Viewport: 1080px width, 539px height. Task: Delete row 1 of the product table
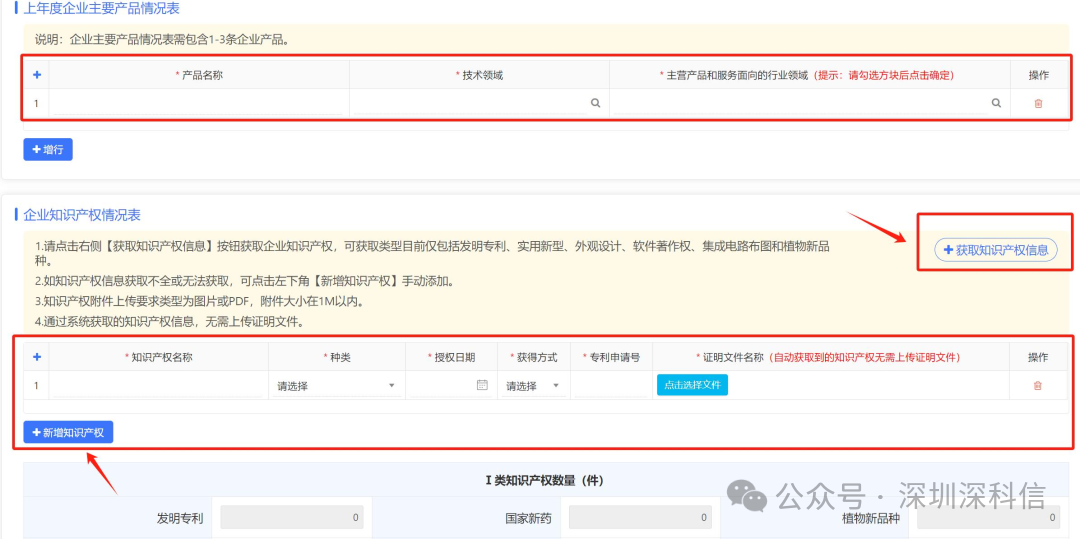coord(1038,103)
